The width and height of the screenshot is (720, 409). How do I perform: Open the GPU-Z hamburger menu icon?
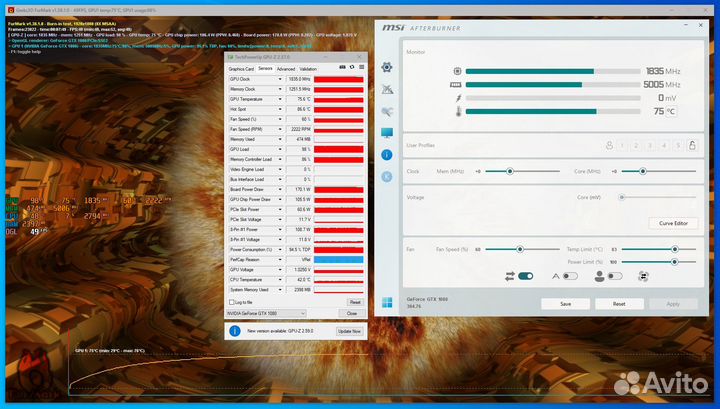(362, 67)
